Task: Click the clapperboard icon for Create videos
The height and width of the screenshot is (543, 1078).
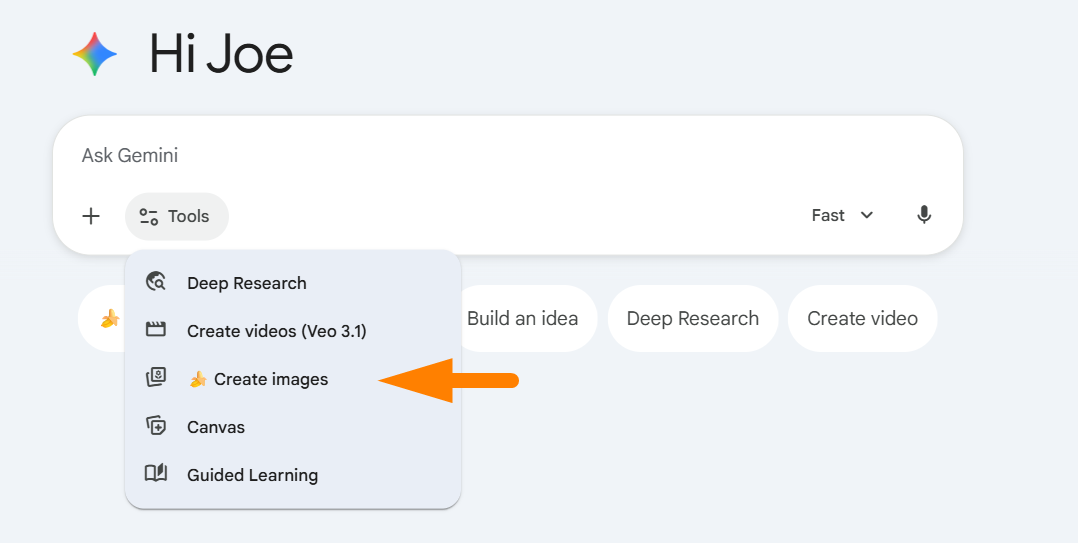Action: (x=155, y=330)
